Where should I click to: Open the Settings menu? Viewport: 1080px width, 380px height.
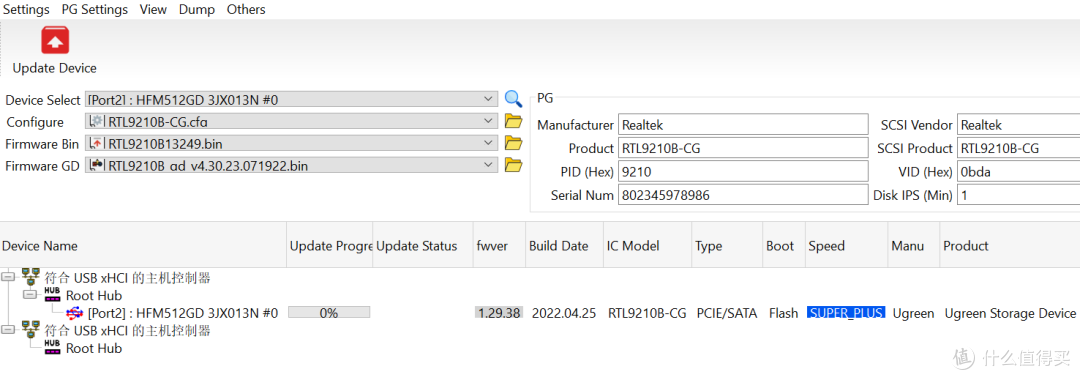(26, 10)
